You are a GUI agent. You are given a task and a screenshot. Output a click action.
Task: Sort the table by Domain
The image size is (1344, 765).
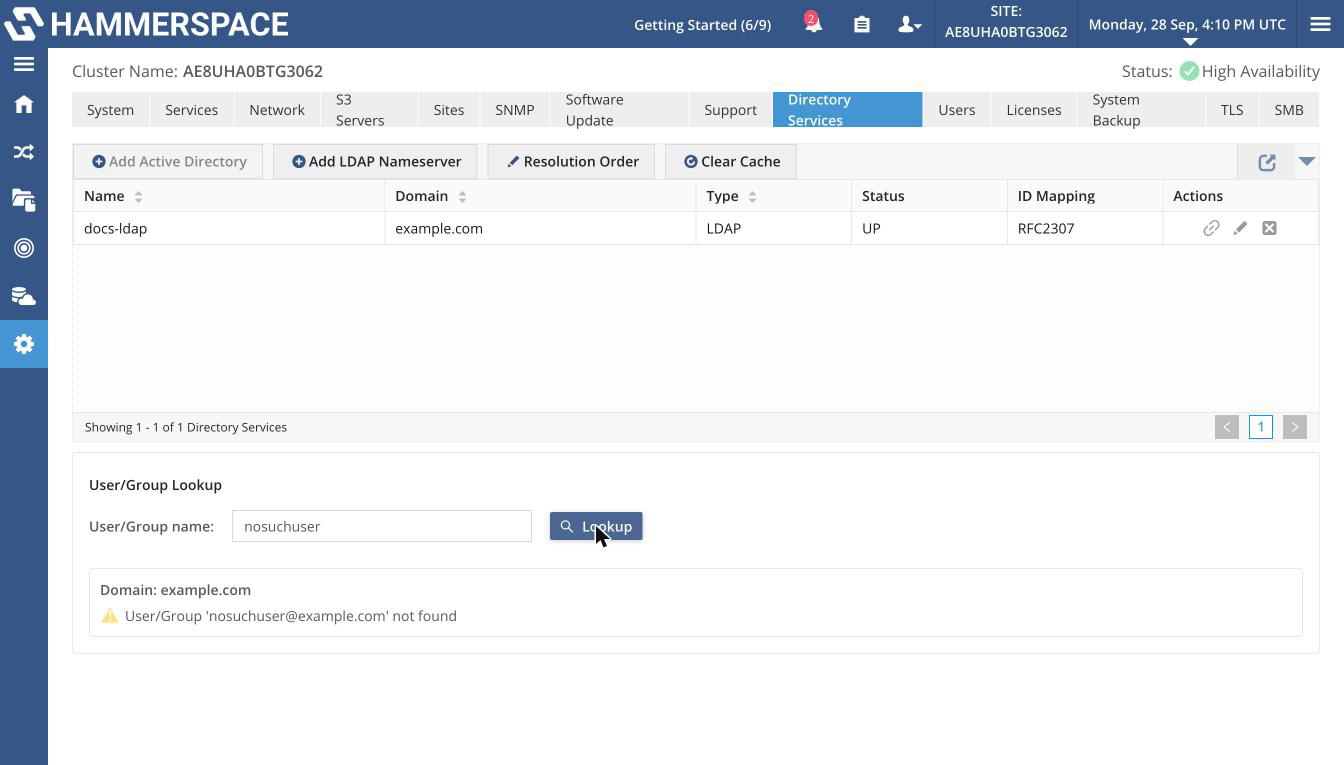tap(462, 196)
